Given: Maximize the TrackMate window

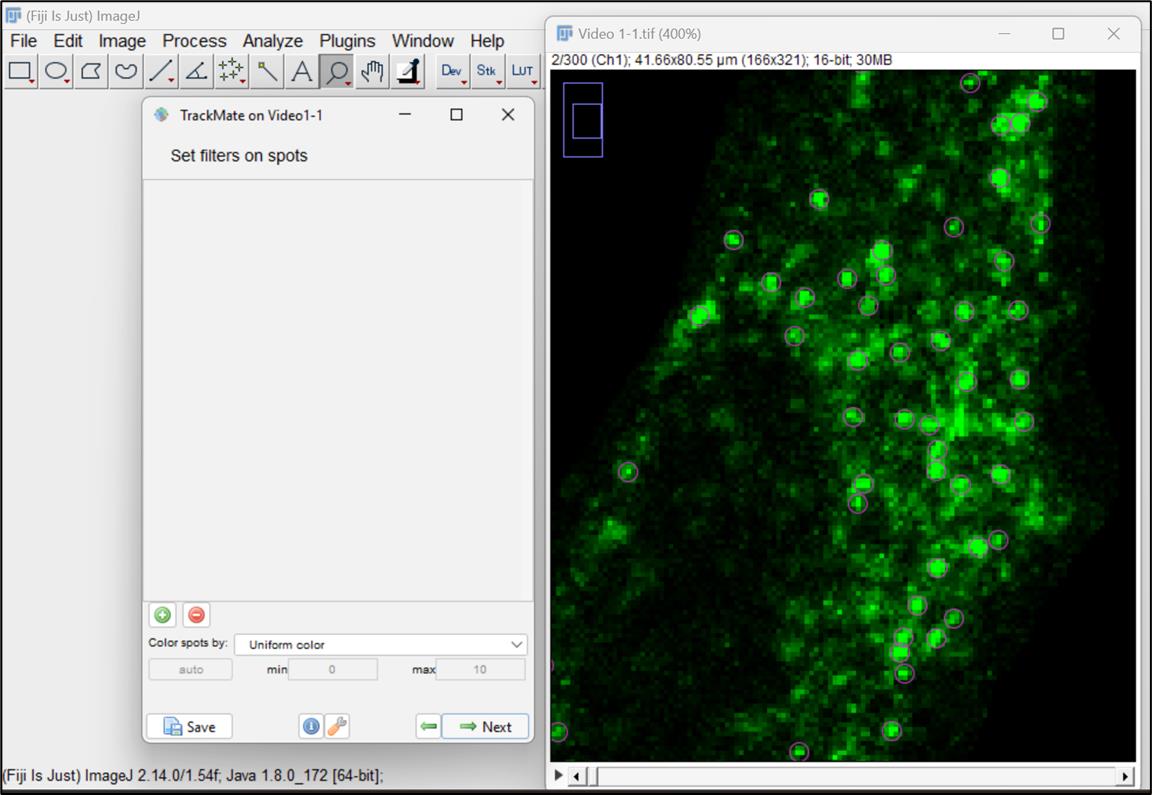Looking at the screenshot, I should (456, 115).
